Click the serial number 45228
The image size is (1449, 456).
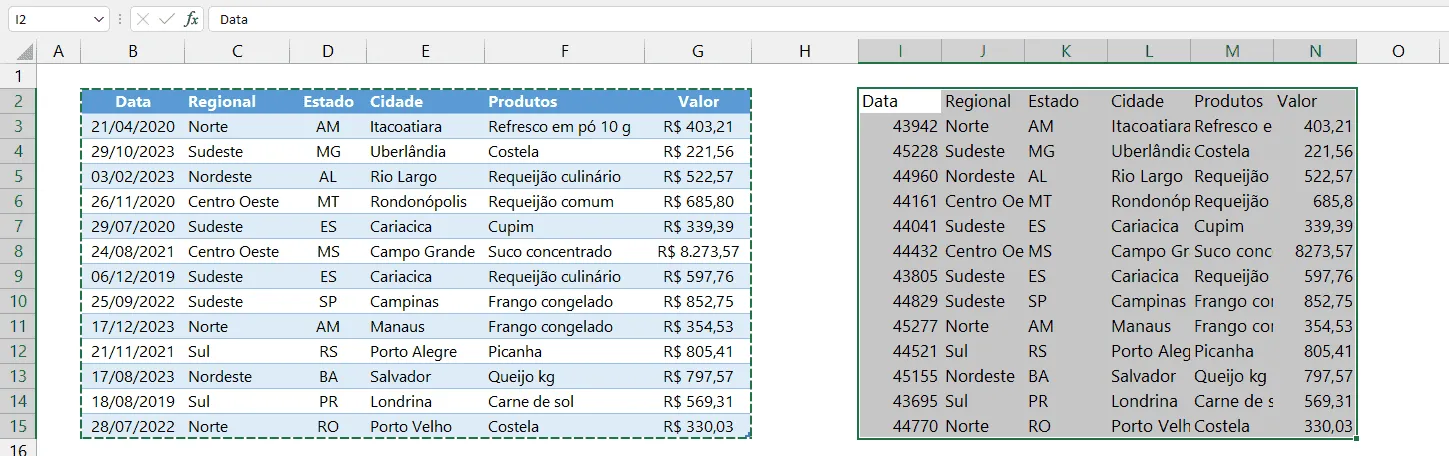point(900,151)
